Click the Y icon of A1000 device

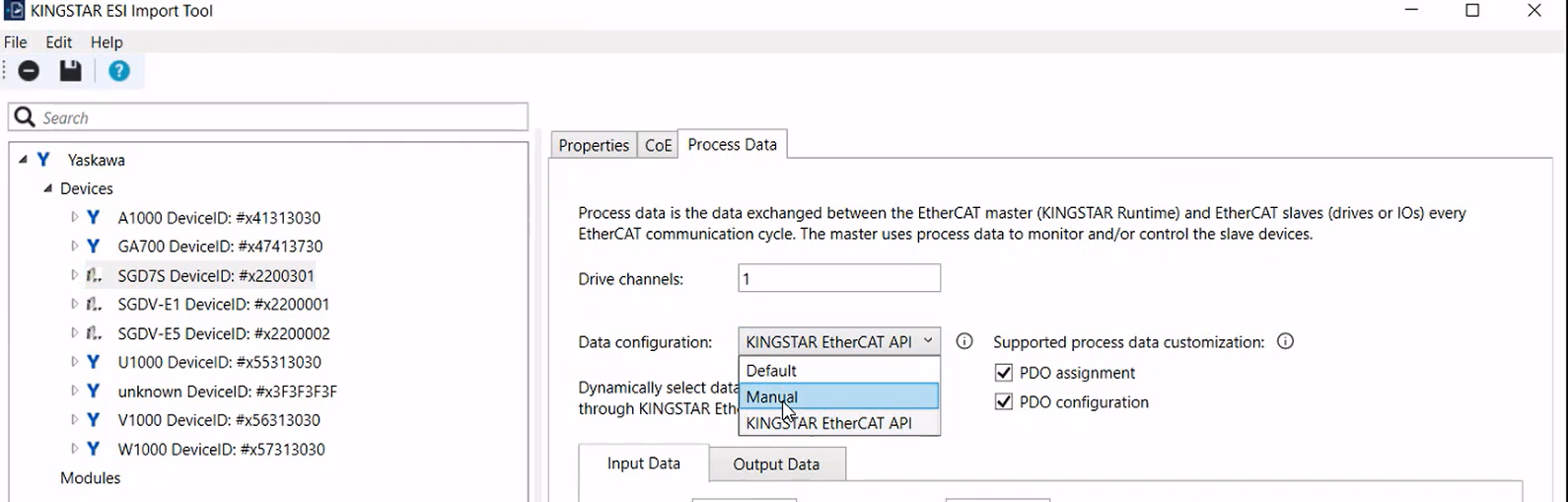point(93,217)
